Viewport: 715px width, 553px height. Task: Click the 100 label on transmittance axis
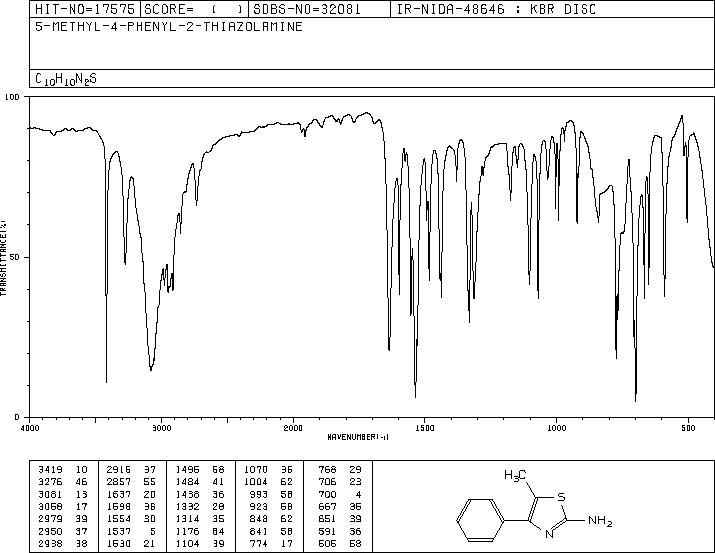13,97
